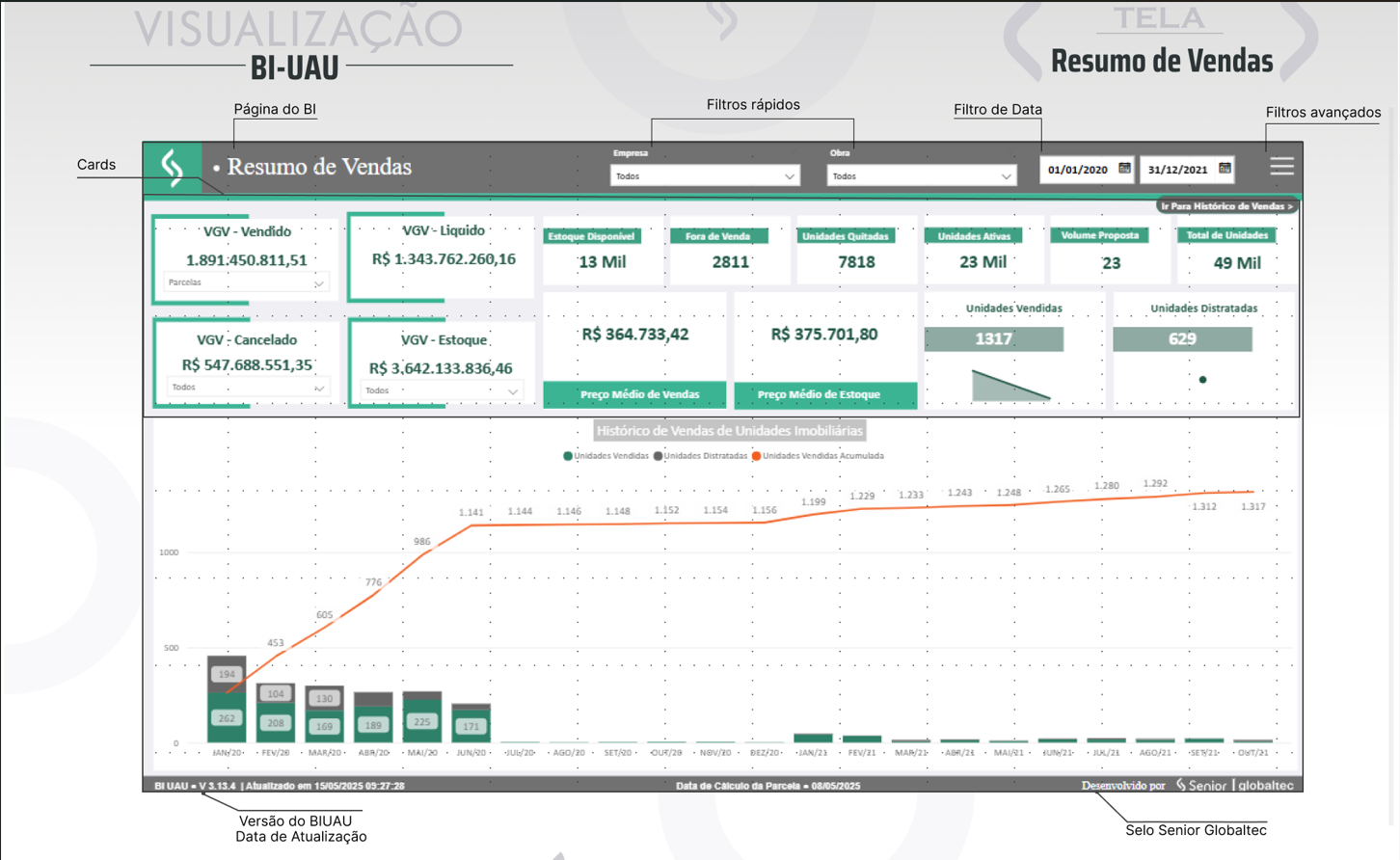The image size is (1400, 860).
Task: Select the MAI/20 bar labeled 225
Action: (422, 721)
